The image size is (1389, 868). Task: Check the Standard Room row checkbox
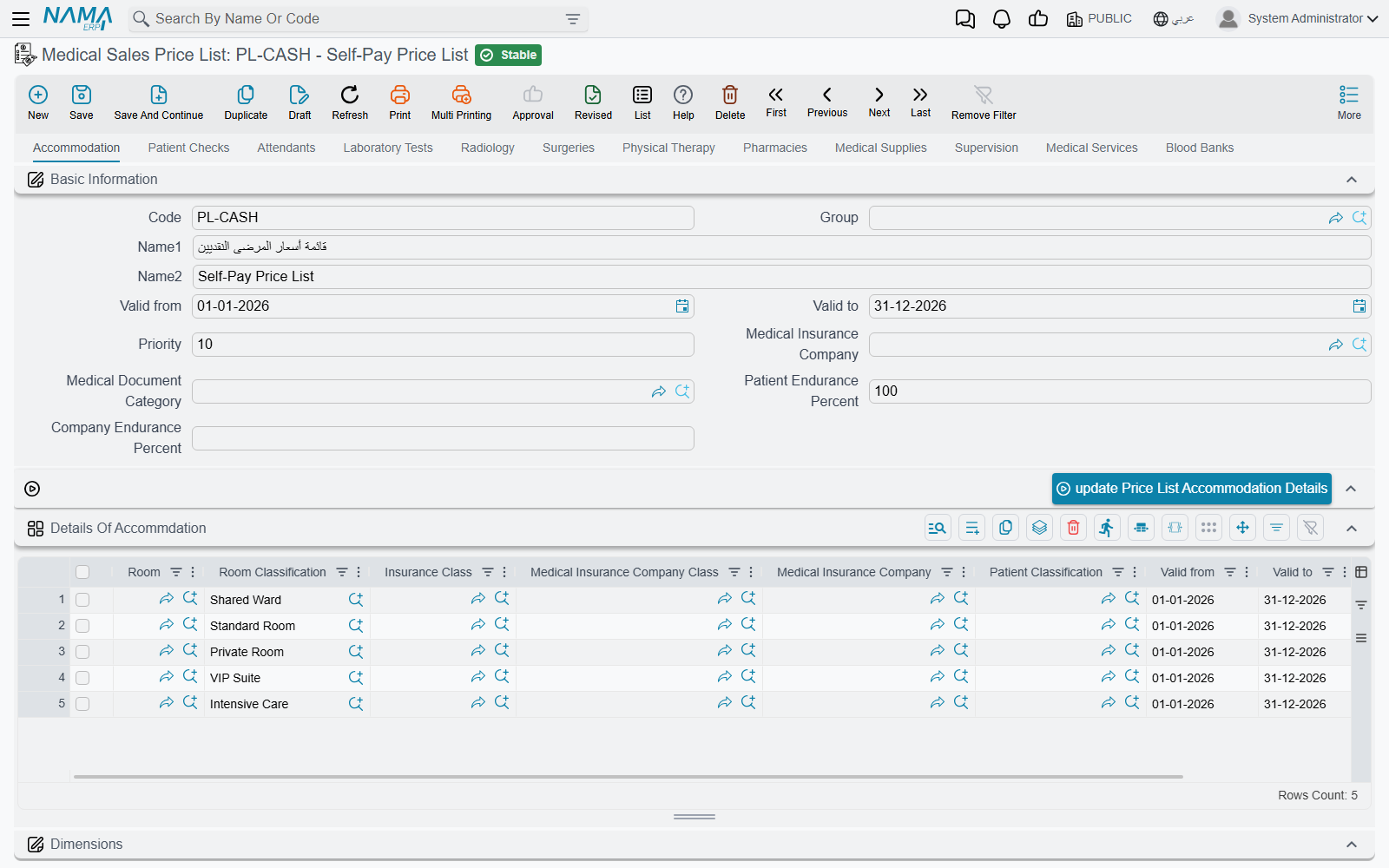click(82, 626)
